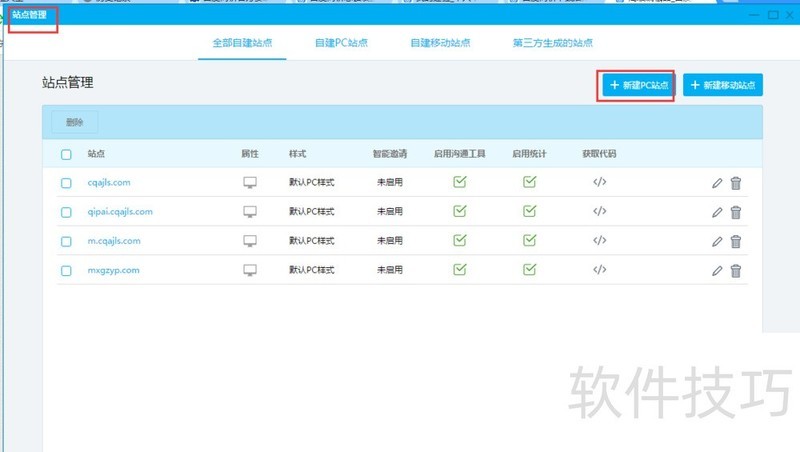The image size is (800, 452).
Task: Check the box beside cqajls.com
Action: coord(66,183)
